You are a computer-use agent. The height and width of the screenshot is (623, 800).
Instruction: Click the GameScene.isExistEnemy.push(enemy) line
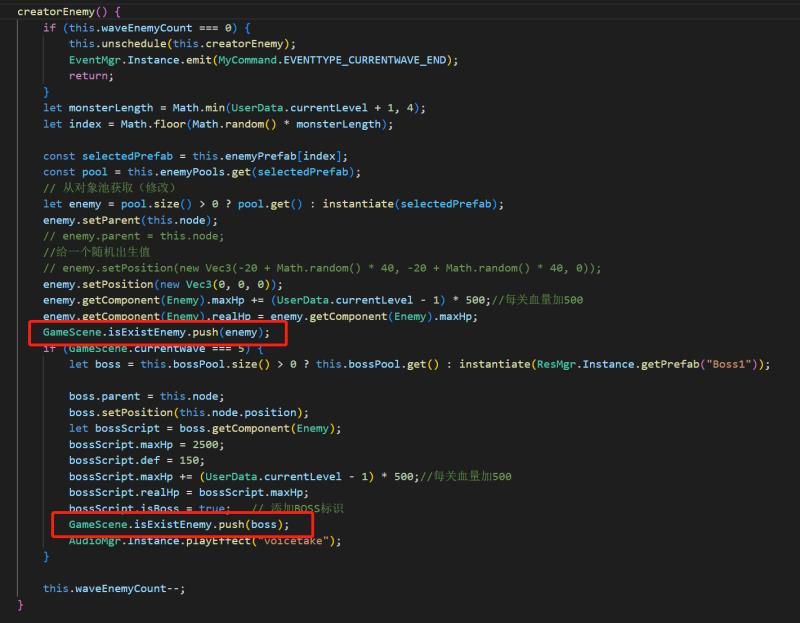[x=156, y=332]
